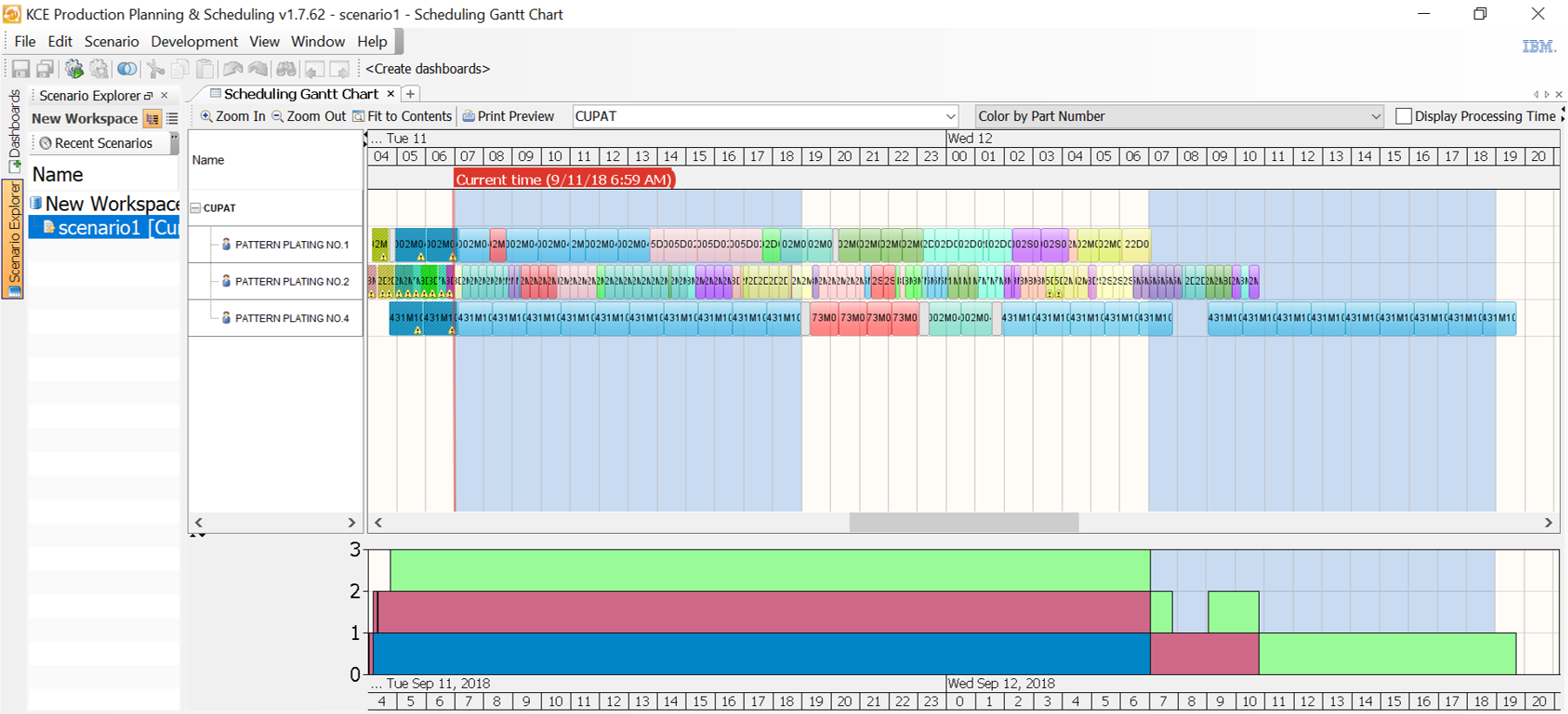Click the Undo arrow icon
Image resolution: width=1568 pixels, height=714 pixels.
[x=233, y=69]
